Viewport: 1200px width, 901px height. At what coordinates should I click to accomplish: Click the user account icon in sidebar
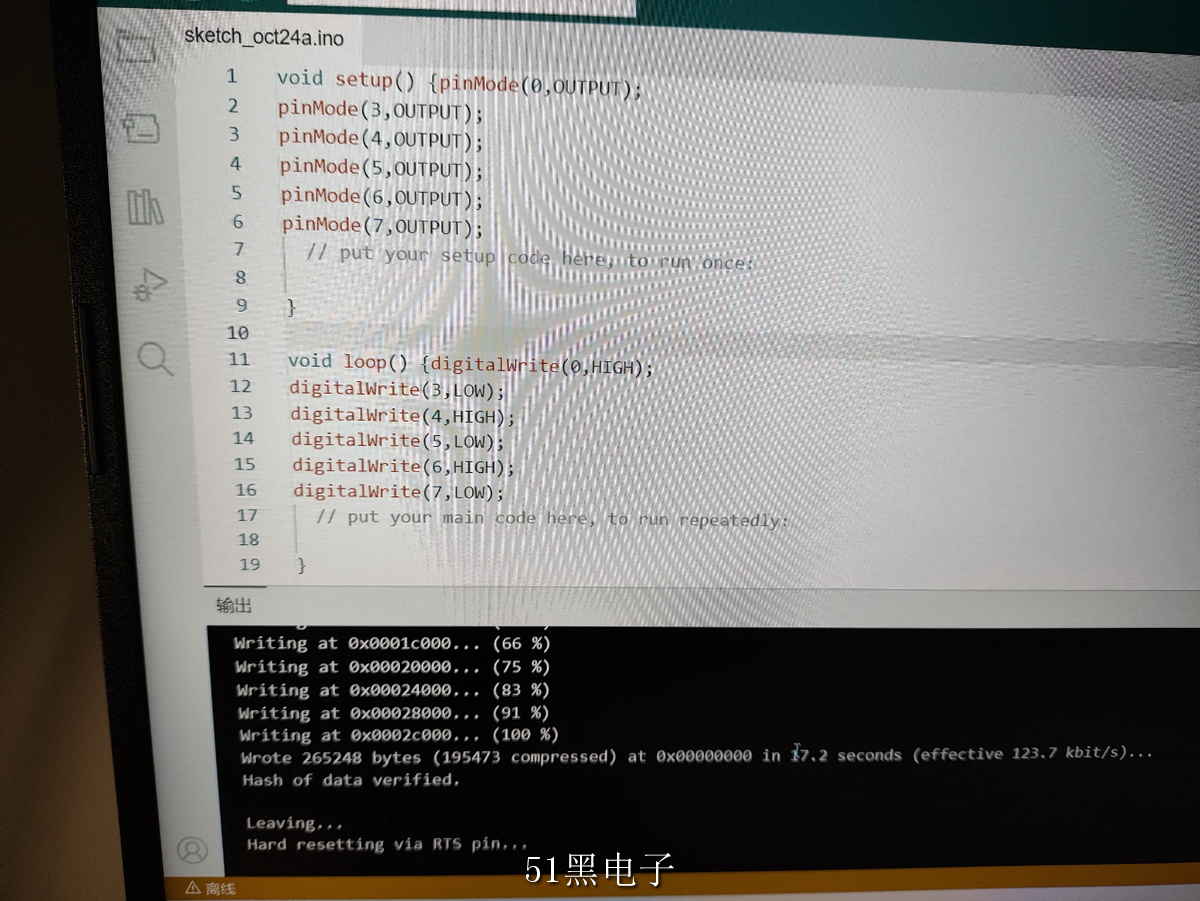(x=192, y=850)
